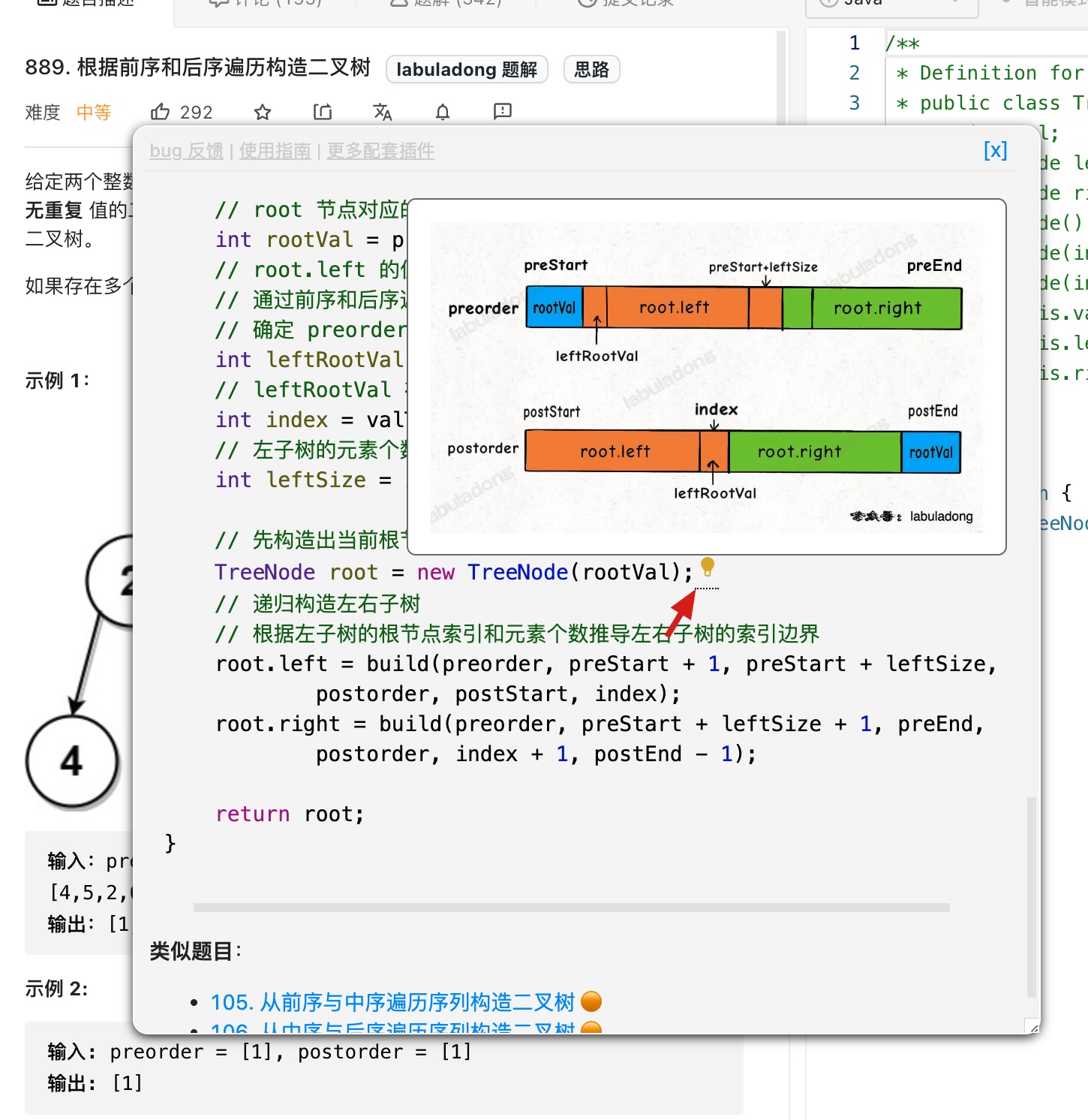Click the 示例 1 heading

coord(57,381)
